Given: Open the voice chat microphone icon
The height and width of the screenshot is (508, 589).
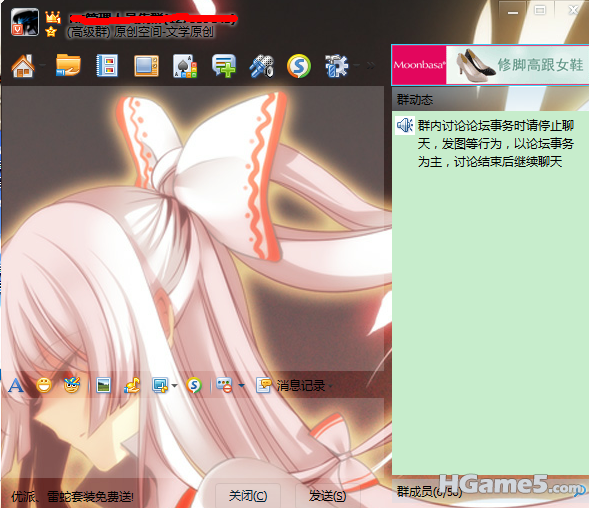Looking at the screenshot, I should click(262, 67).
